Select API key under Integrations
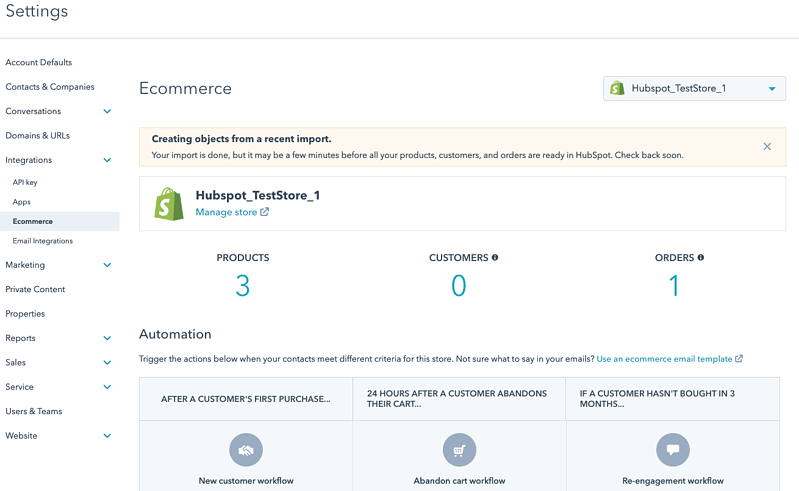Viewport: 799px width, 491px height. (25, 183)
